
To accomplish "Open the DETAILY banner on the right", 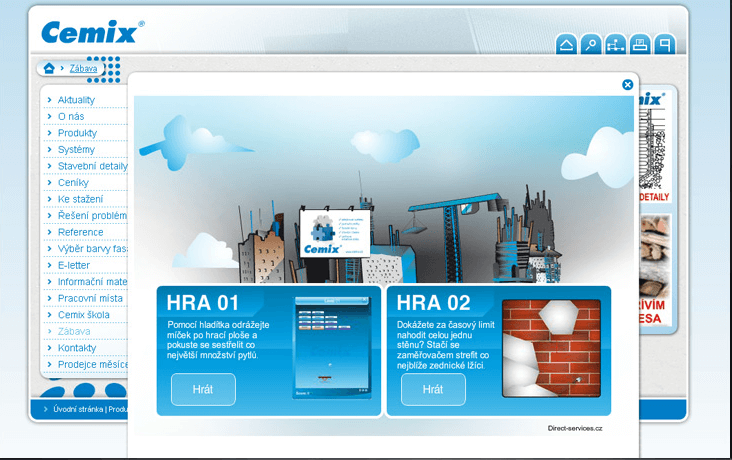I will [x=655, y=146].
